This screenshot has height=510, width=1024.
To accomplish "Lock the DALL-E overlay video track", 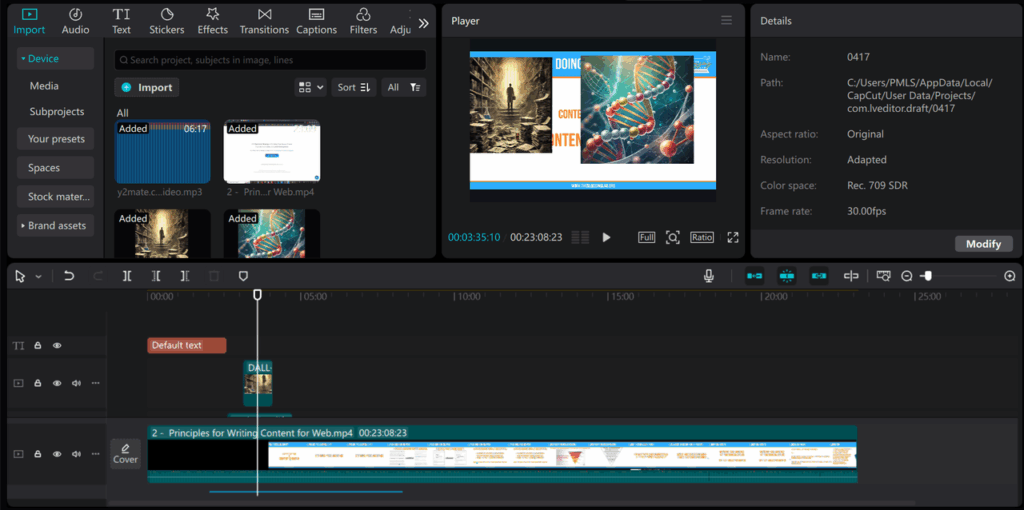I will (38, 383).
